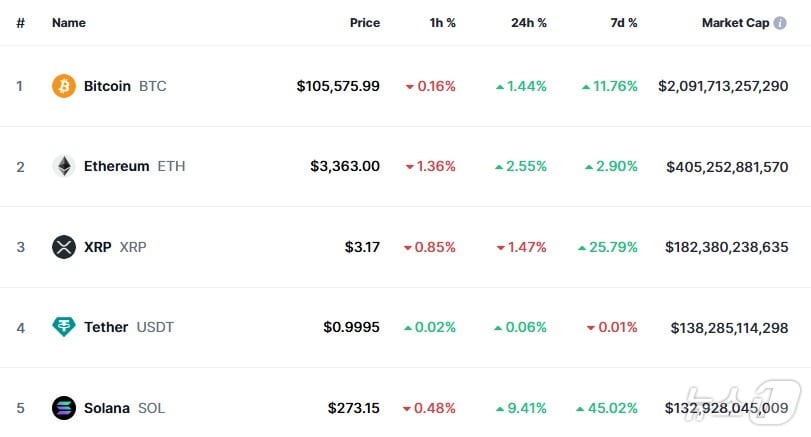Sort by the Name column header
This screenshot has width=811, height=437.
69,23
